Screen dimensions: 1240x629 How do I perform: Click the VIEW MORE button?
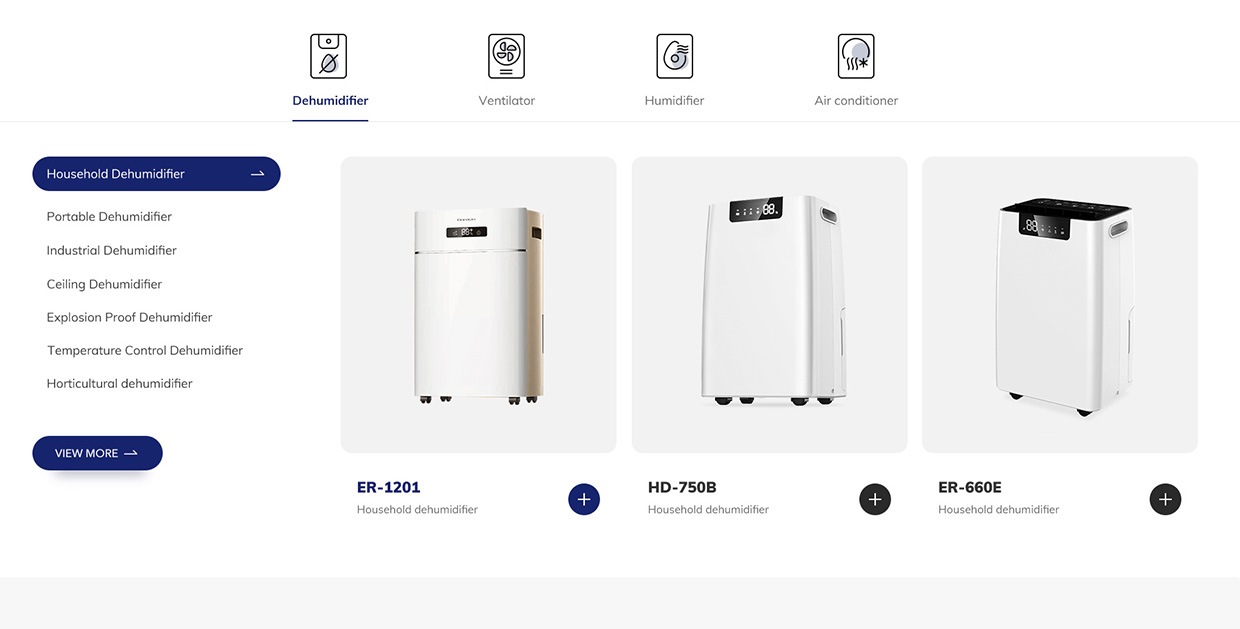(97, 453)
